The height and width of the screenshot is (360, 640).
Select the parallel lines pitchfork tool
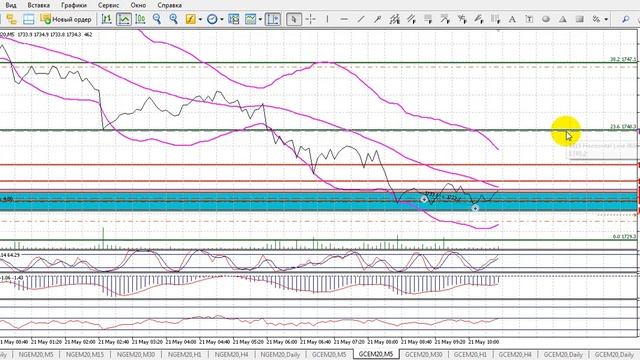[411, 19]
